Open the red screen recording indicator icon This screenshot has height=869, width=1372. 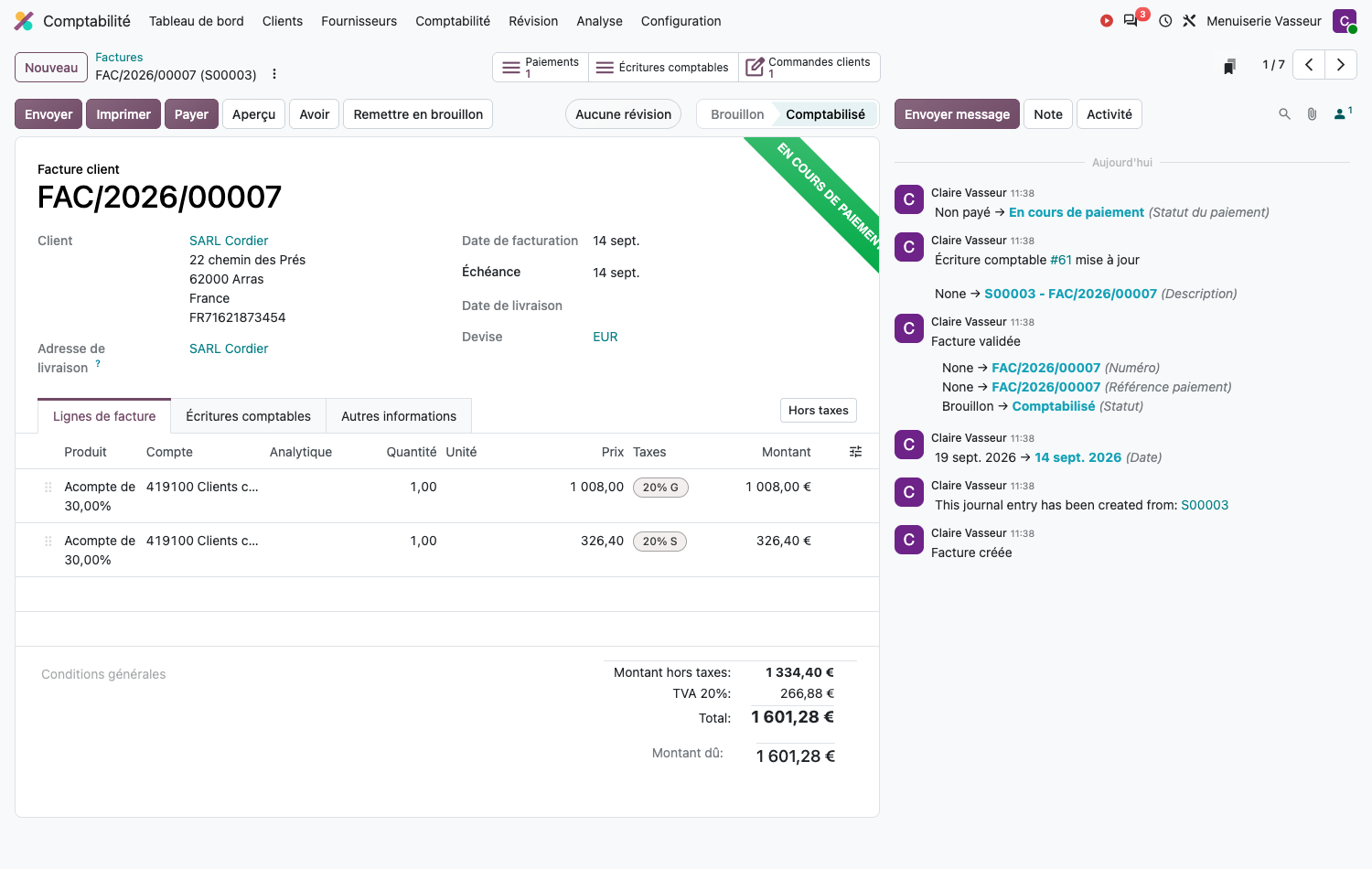pyautogui.click(x=1107, y=21)
